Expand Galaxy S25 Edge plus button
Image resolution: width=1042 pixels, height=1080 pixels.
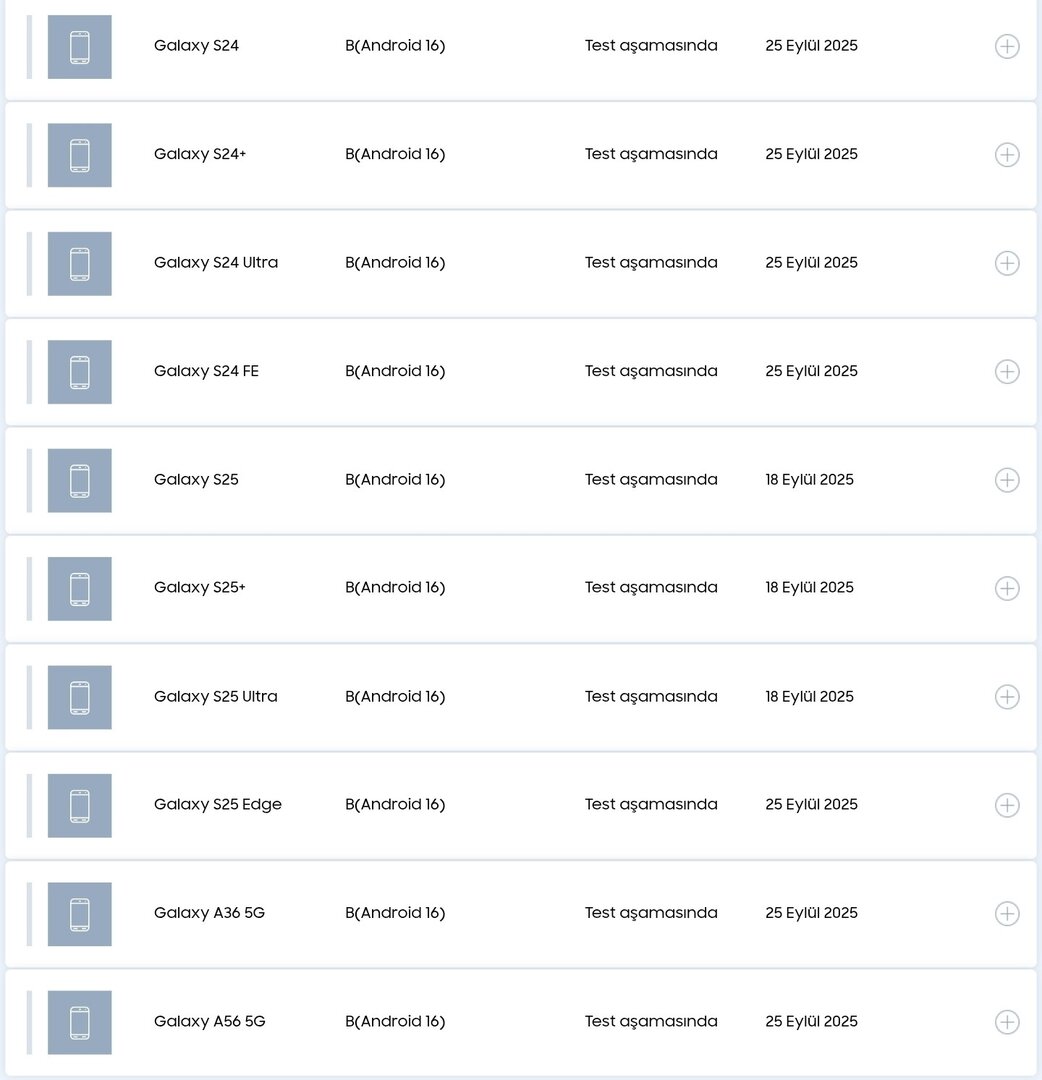(1007, 805)
